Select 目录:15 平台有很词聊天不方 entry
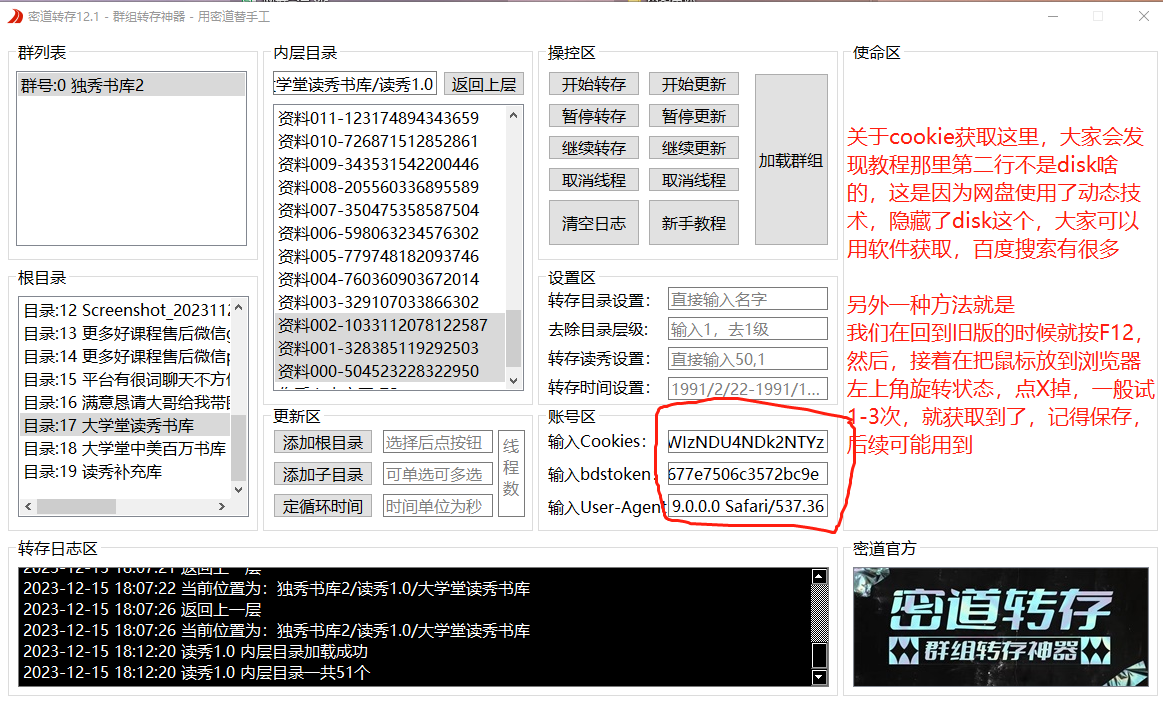Screen dimensions: 1163x703 125,379
